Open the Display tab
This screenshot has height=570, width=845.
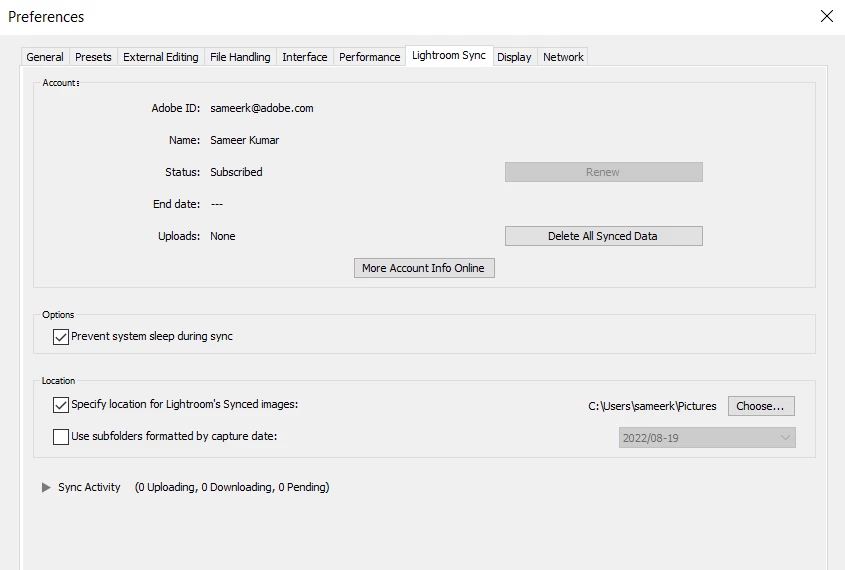click(x=514, y=57)
